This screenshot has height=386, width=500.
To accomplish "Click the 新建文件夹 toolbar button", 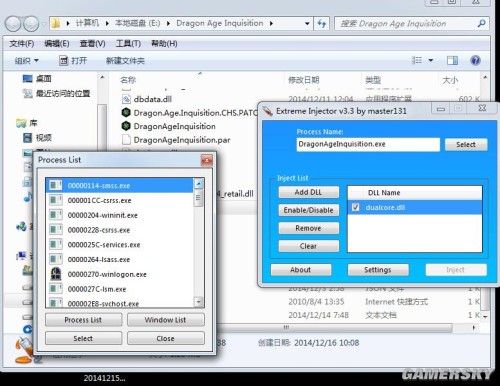I will [x=125, y=61].
